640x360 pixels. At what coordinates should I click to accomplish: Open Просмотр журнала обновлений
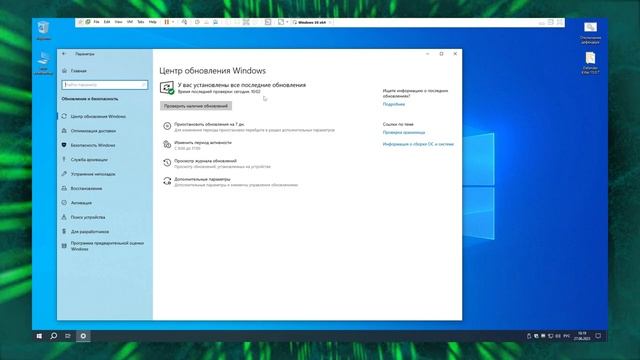205,161
